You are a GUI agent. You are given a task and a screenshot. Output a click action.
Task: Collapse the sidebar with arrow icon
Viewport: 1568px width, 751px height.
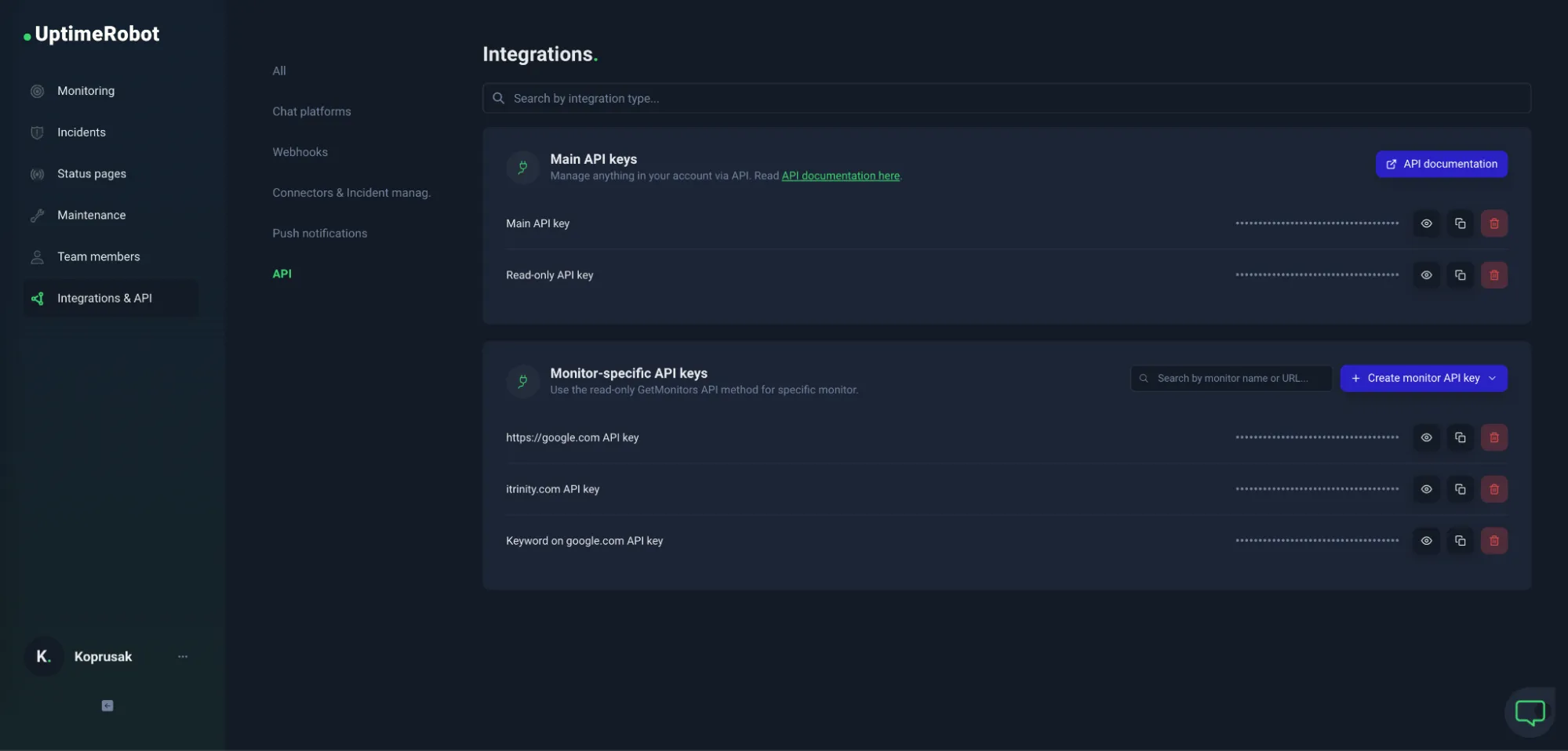point(107,706)
